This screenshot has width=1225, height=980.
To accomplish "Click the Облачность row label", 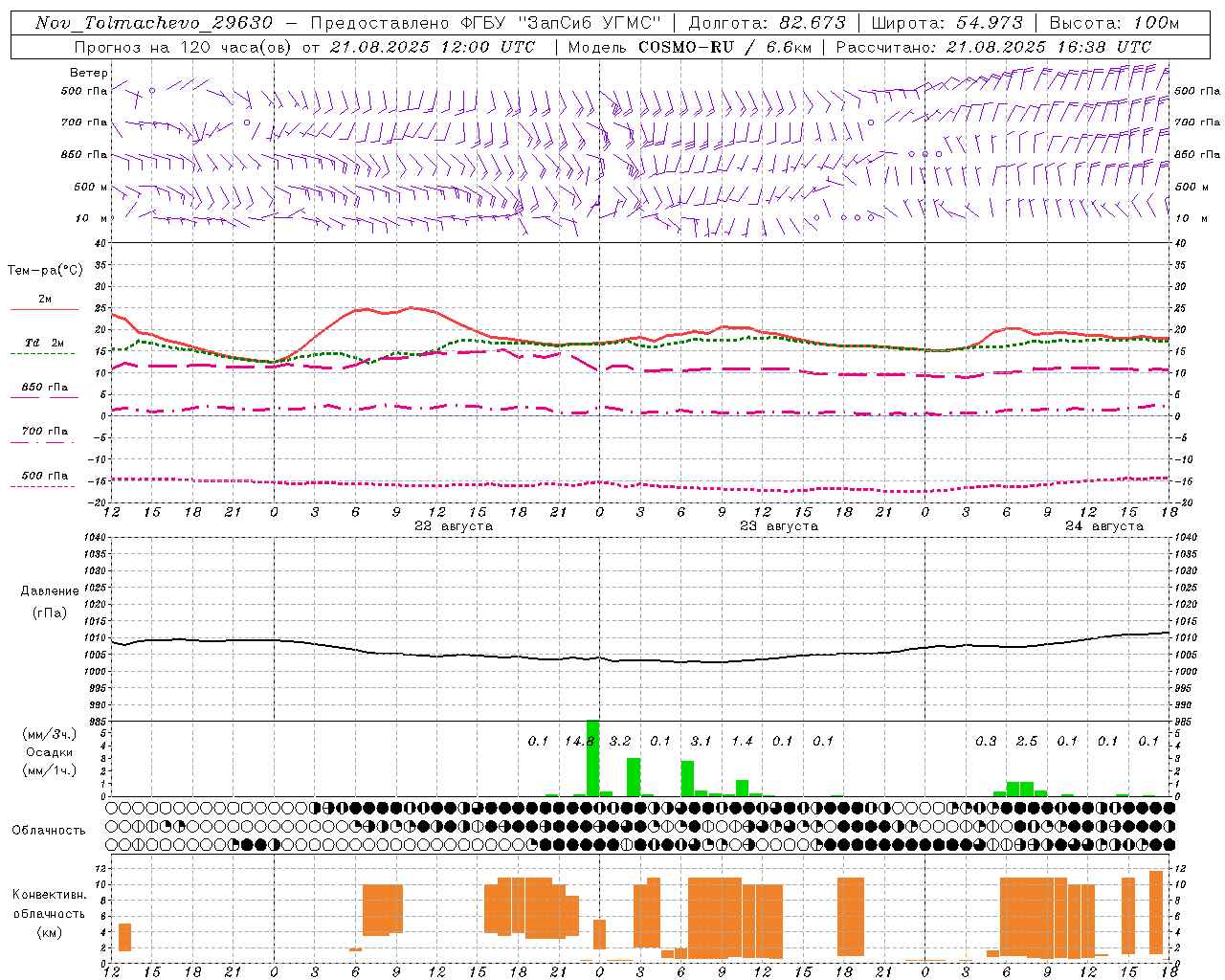I will click(x=49, y=831).
